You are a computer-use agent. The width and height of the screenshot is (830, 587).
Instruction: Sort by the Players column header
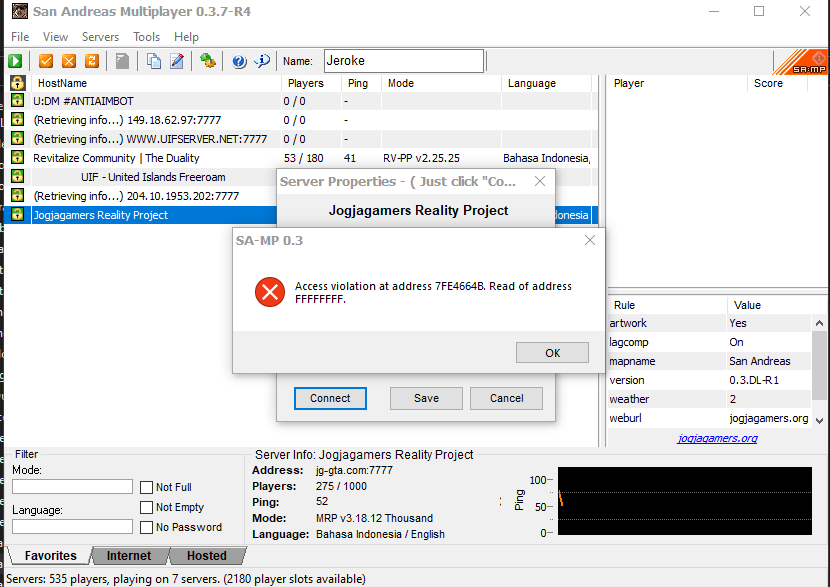point(311,83)
